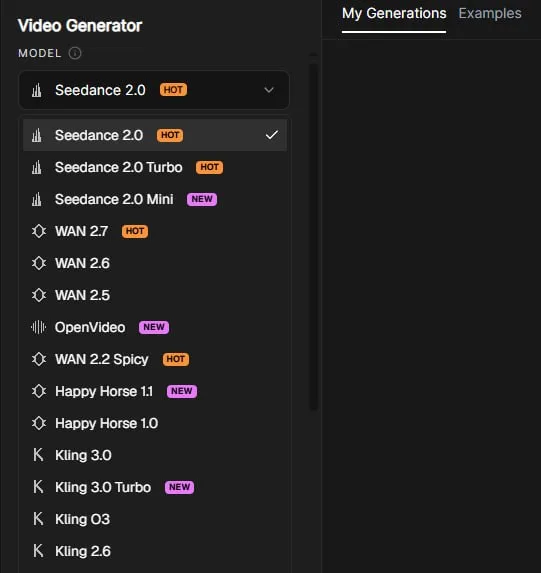The height and width of the screenshot is (573, 541).
Task: Choose the Kling 3.0 model
Action: tap(155, 455)
